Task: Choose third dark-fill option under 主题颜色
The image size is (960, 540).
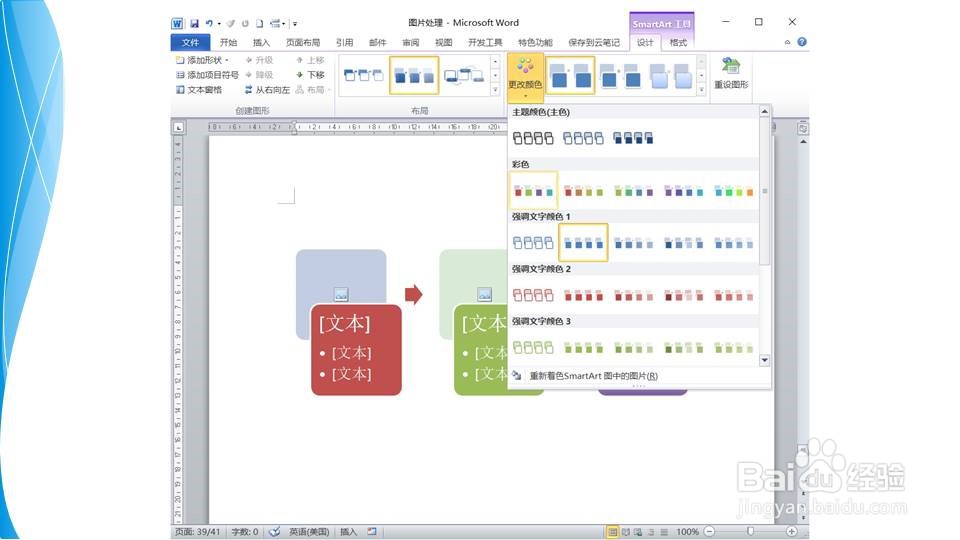Action: point(633,138)
